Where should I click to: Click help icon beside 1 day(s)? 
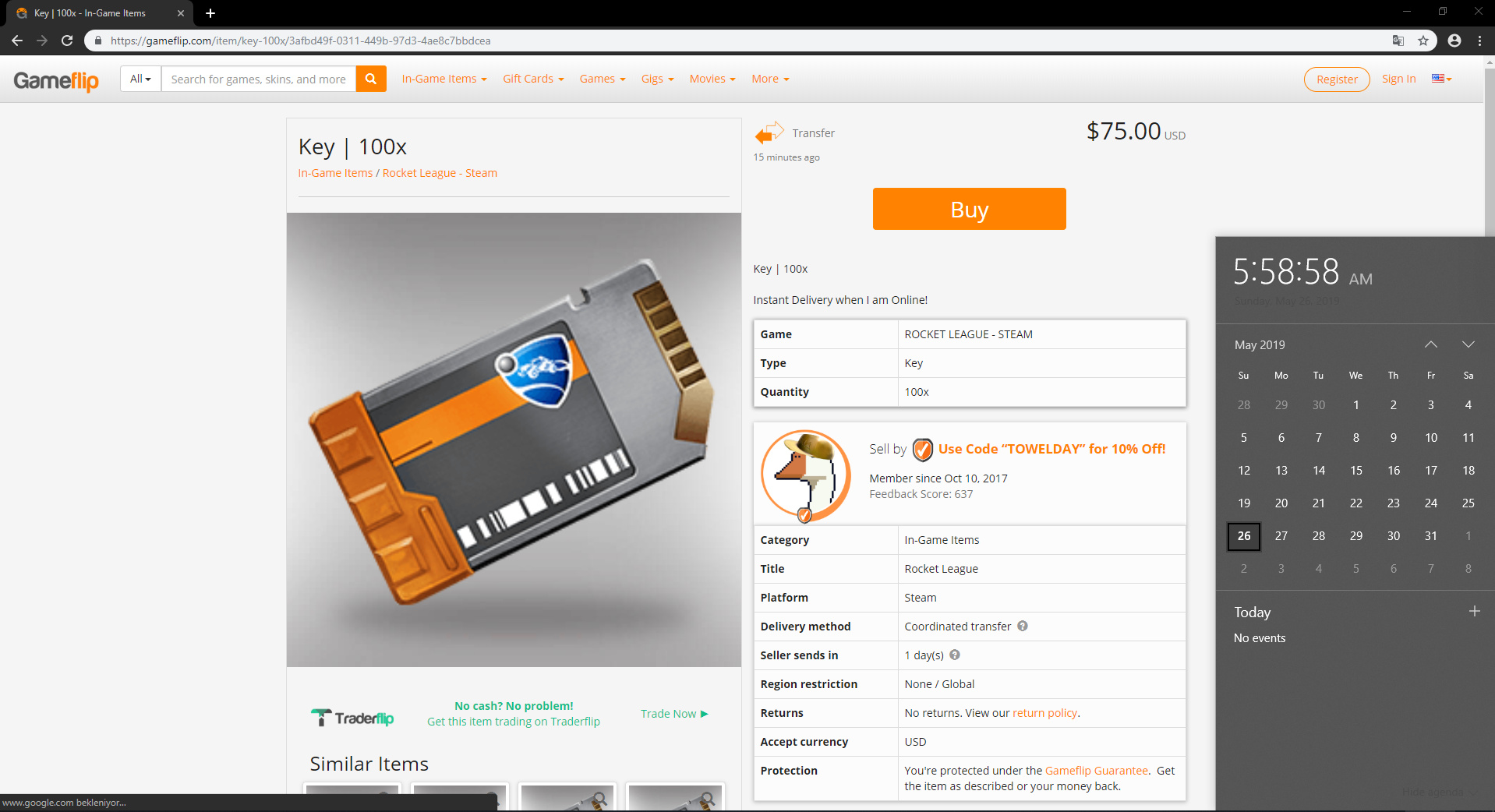pos(955,655)
